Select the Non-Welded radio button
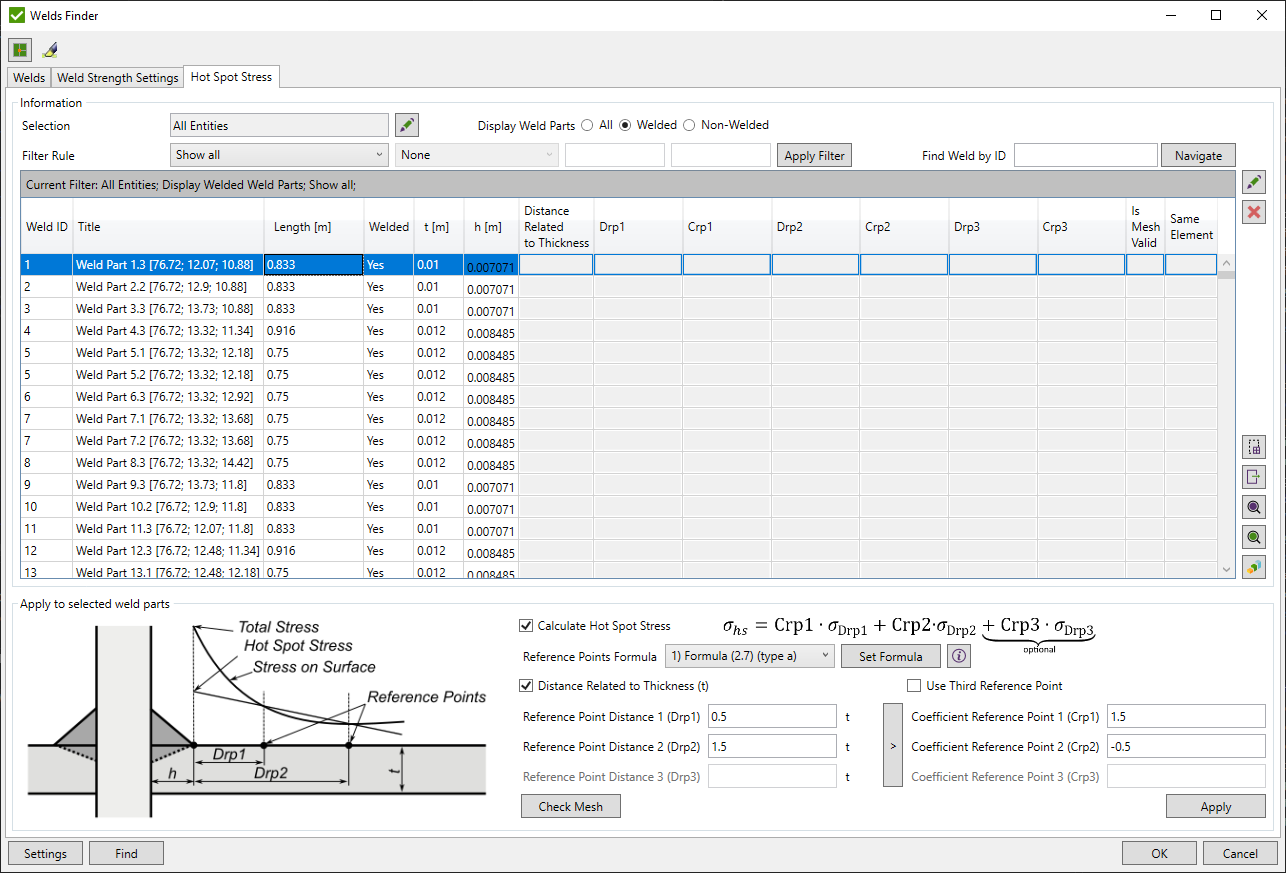 tap(689, 125)
